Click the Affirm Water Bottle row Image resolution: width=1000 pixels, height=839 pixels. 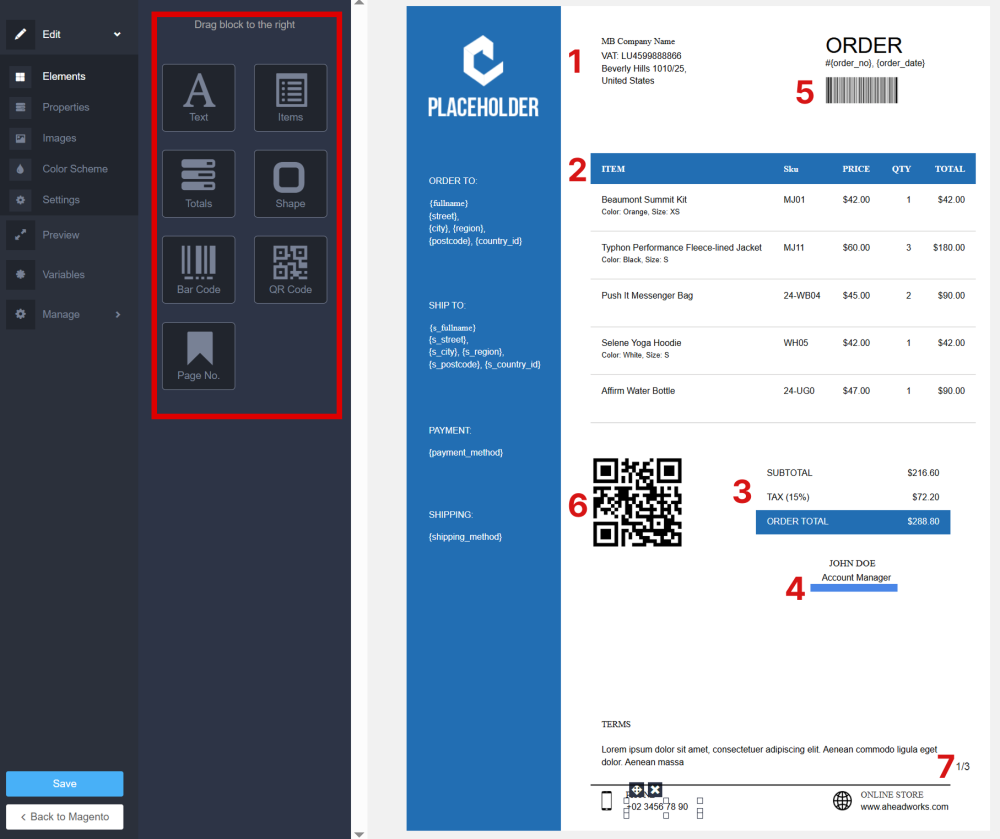point(783,398)
